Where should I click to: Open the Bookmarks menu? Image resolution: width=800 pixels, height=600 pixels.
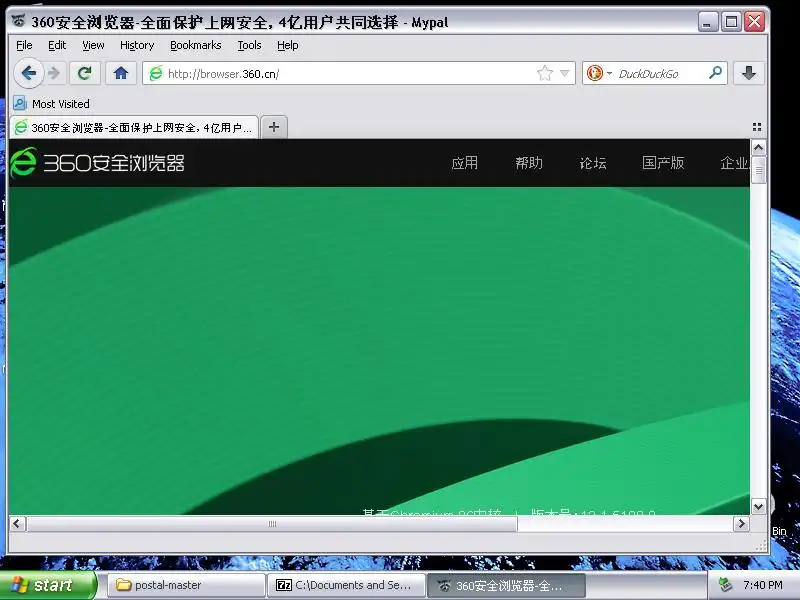(195, 45)
